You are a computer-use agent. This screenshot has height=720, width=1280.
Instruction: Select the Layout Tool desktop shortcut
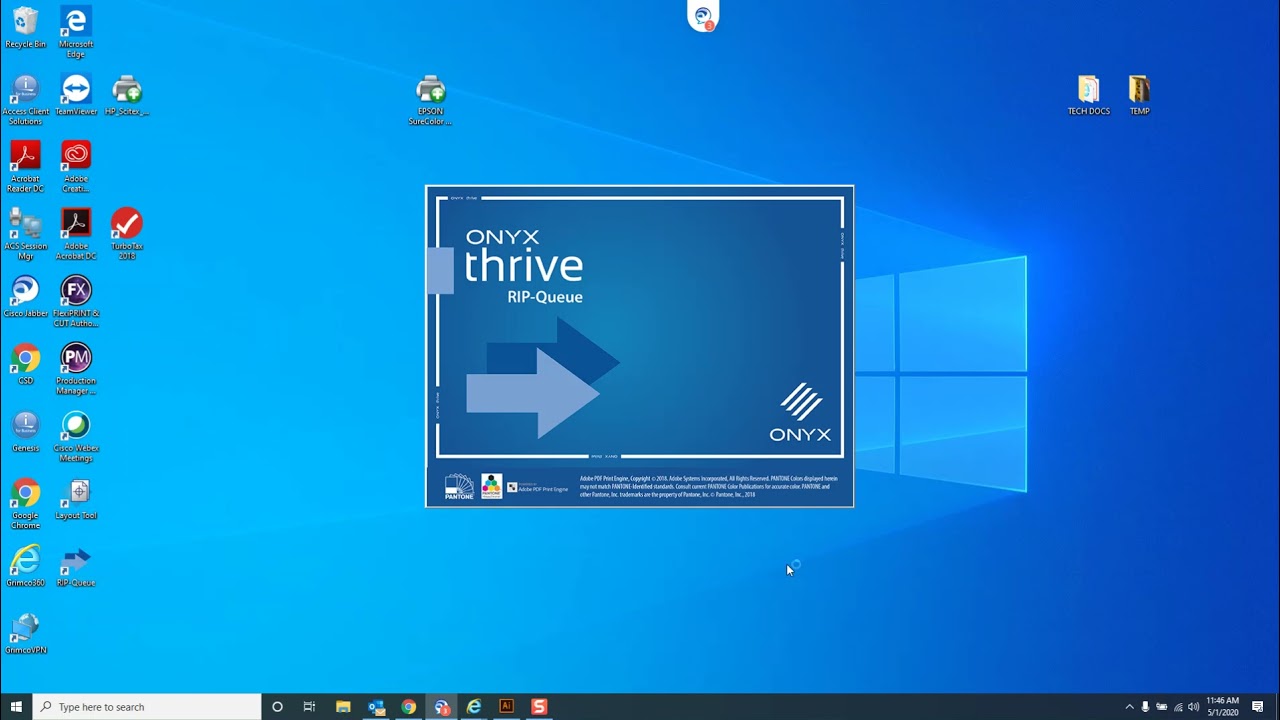(x=76, y=498)
